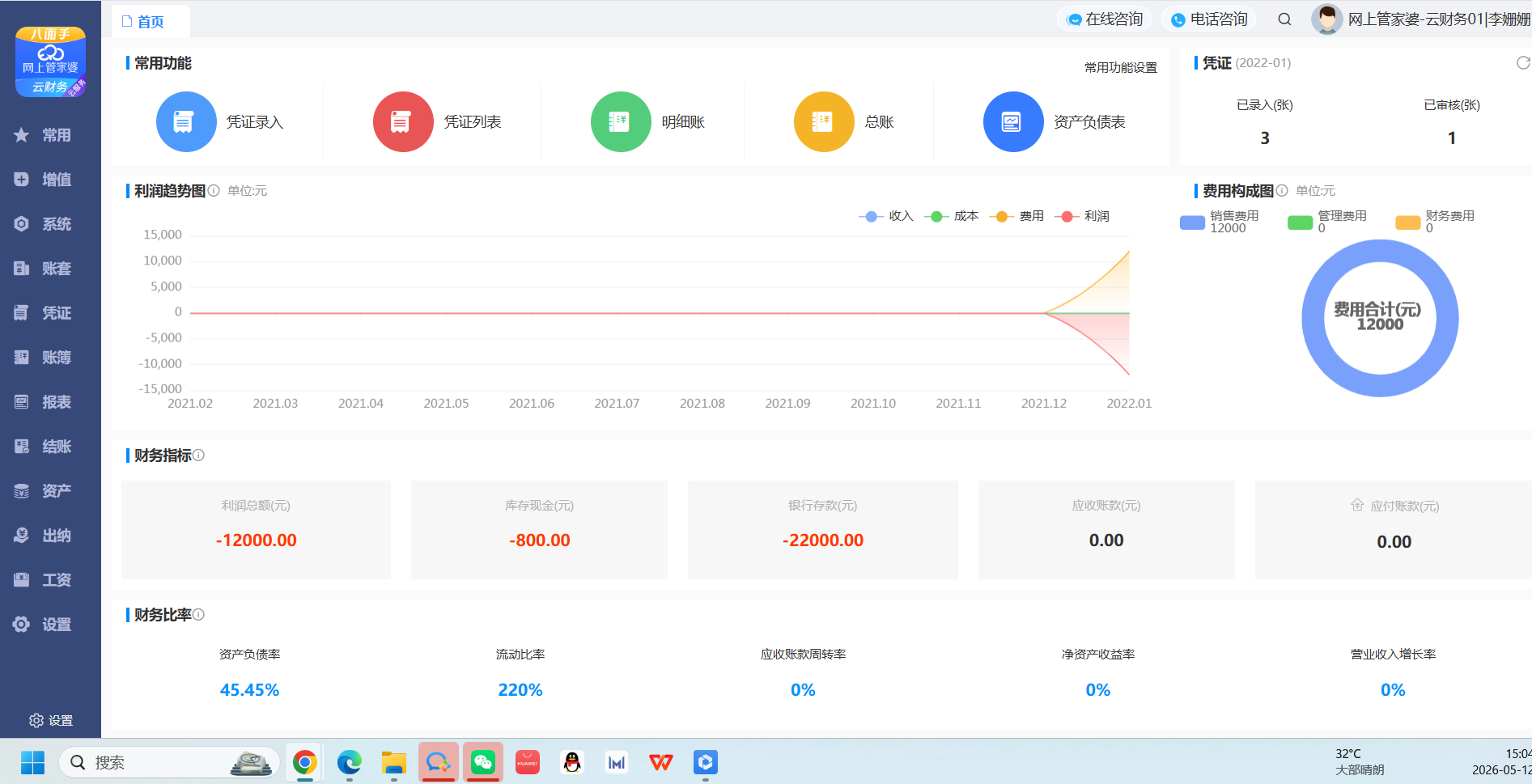Click the info icon beside 费用构成图
This screenshot has width=1532, height=784.
coord(1282,191)
